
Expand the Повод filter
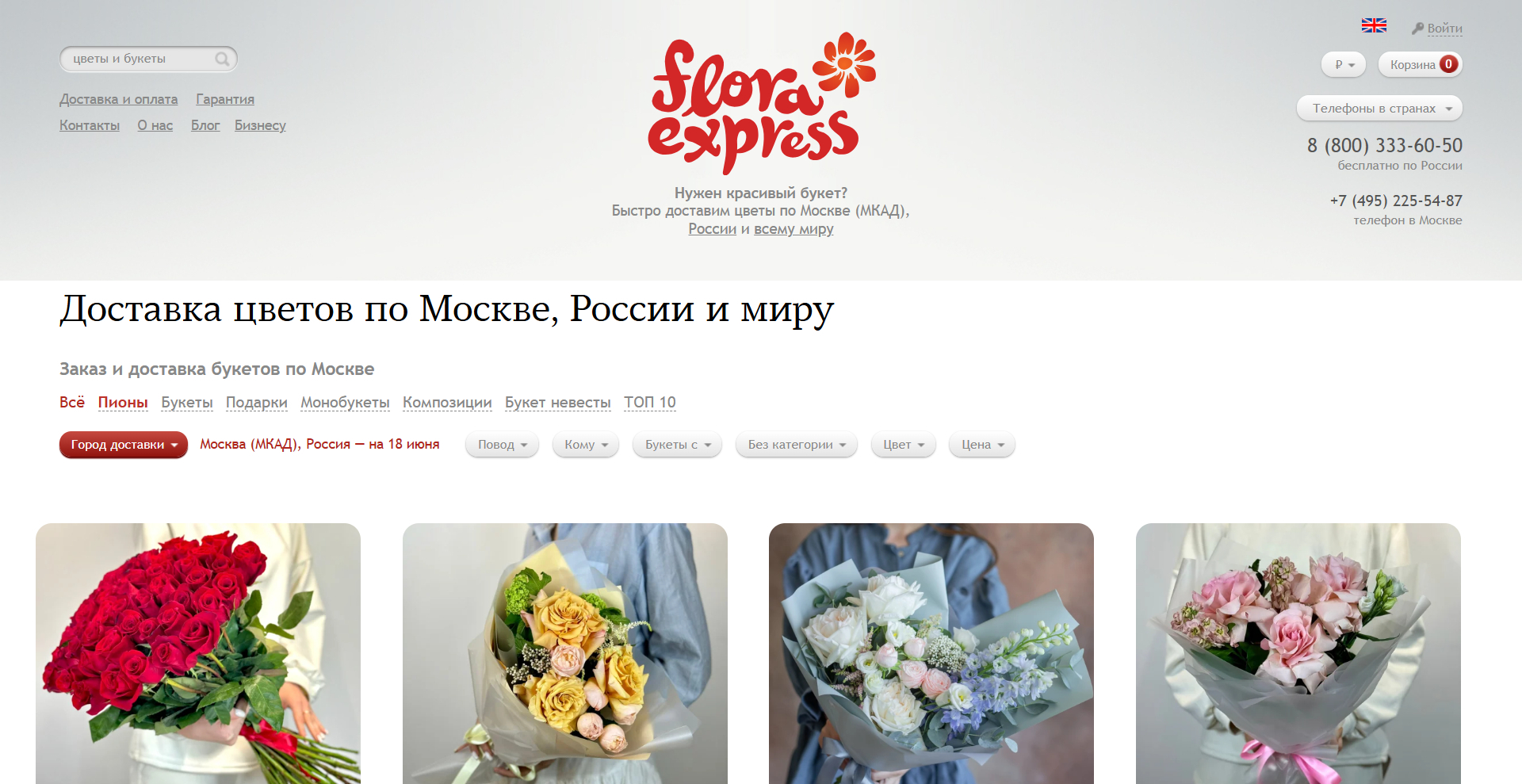coord(503,444)
